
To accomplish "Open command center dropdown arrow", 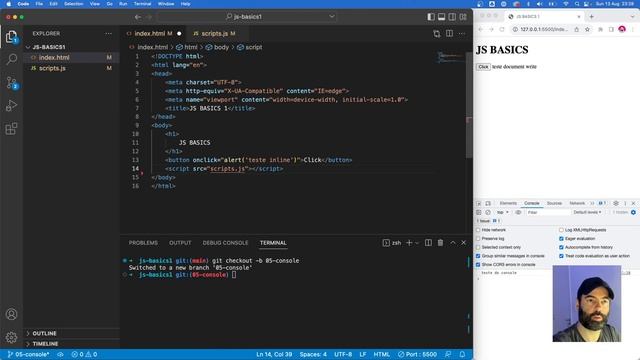I will pos(332,16).
